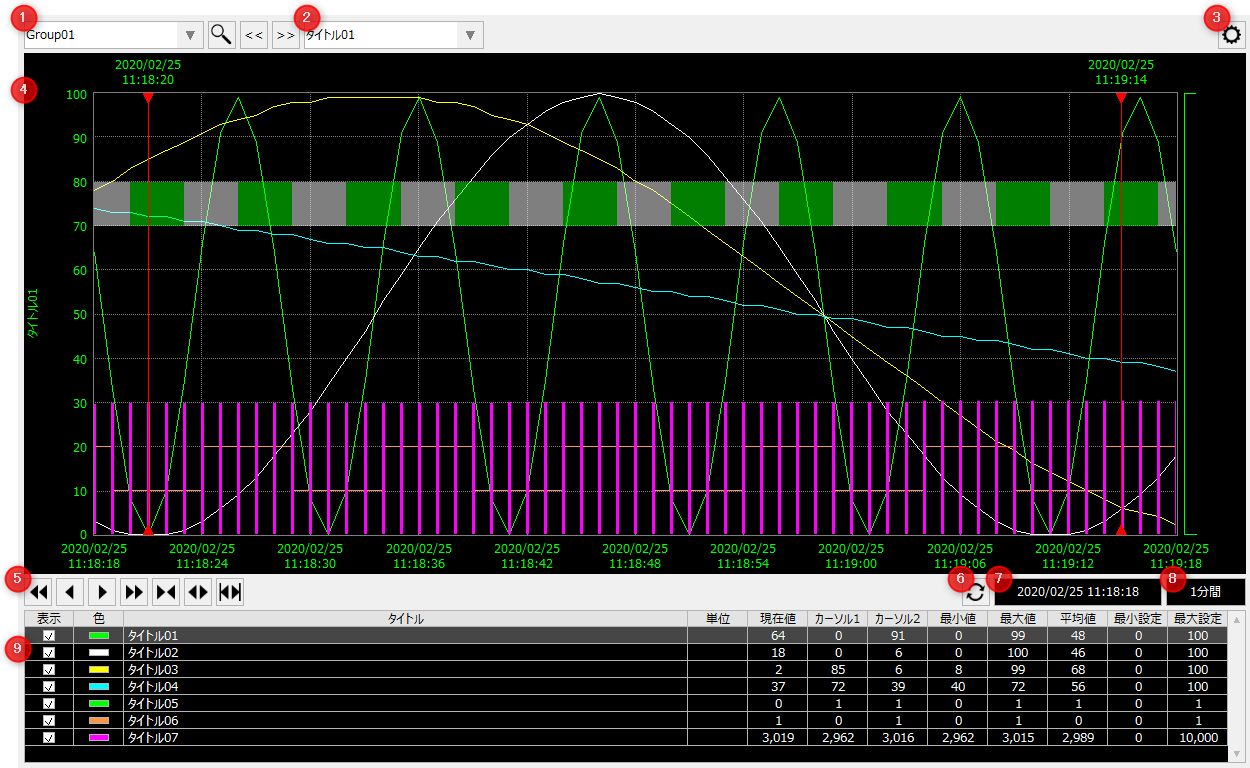
Task: Click the compress time axis icon
Action: pyautogui.click(x=166, y=592)
